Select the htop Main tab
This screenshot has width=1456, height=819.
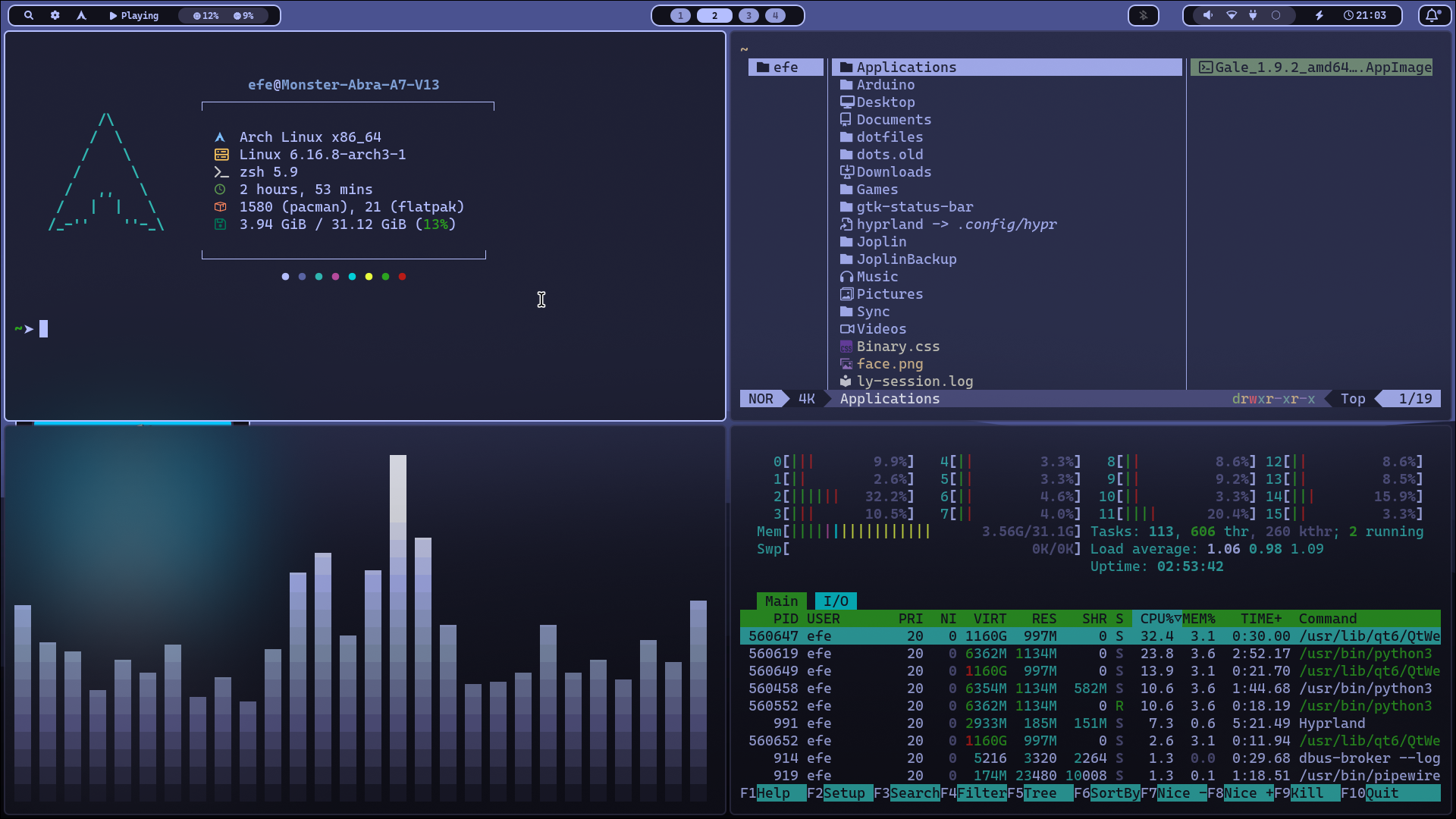tap(781, 601)
